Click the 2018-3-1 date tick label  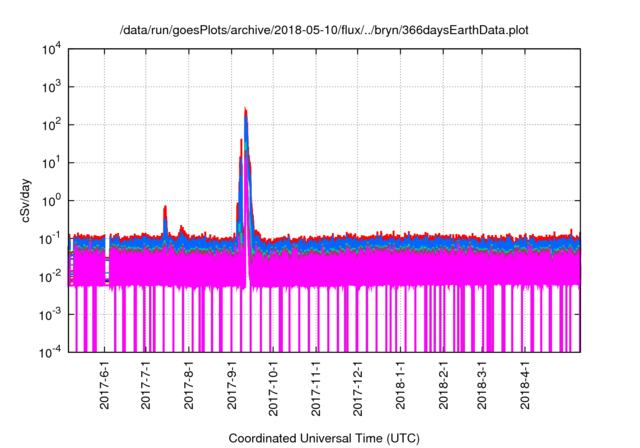point(482,385)
